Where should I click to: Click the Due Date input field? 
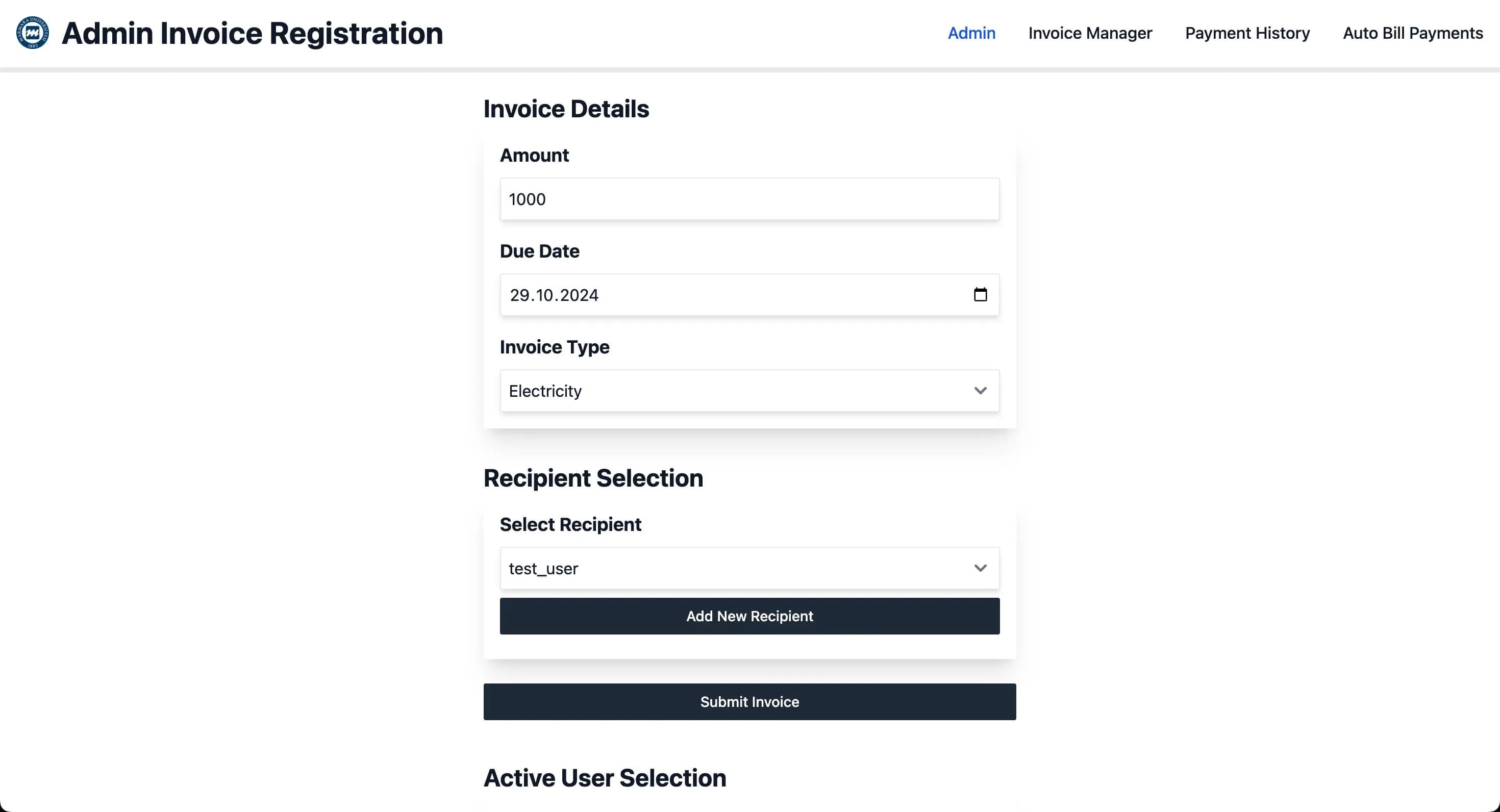point(750,294)
